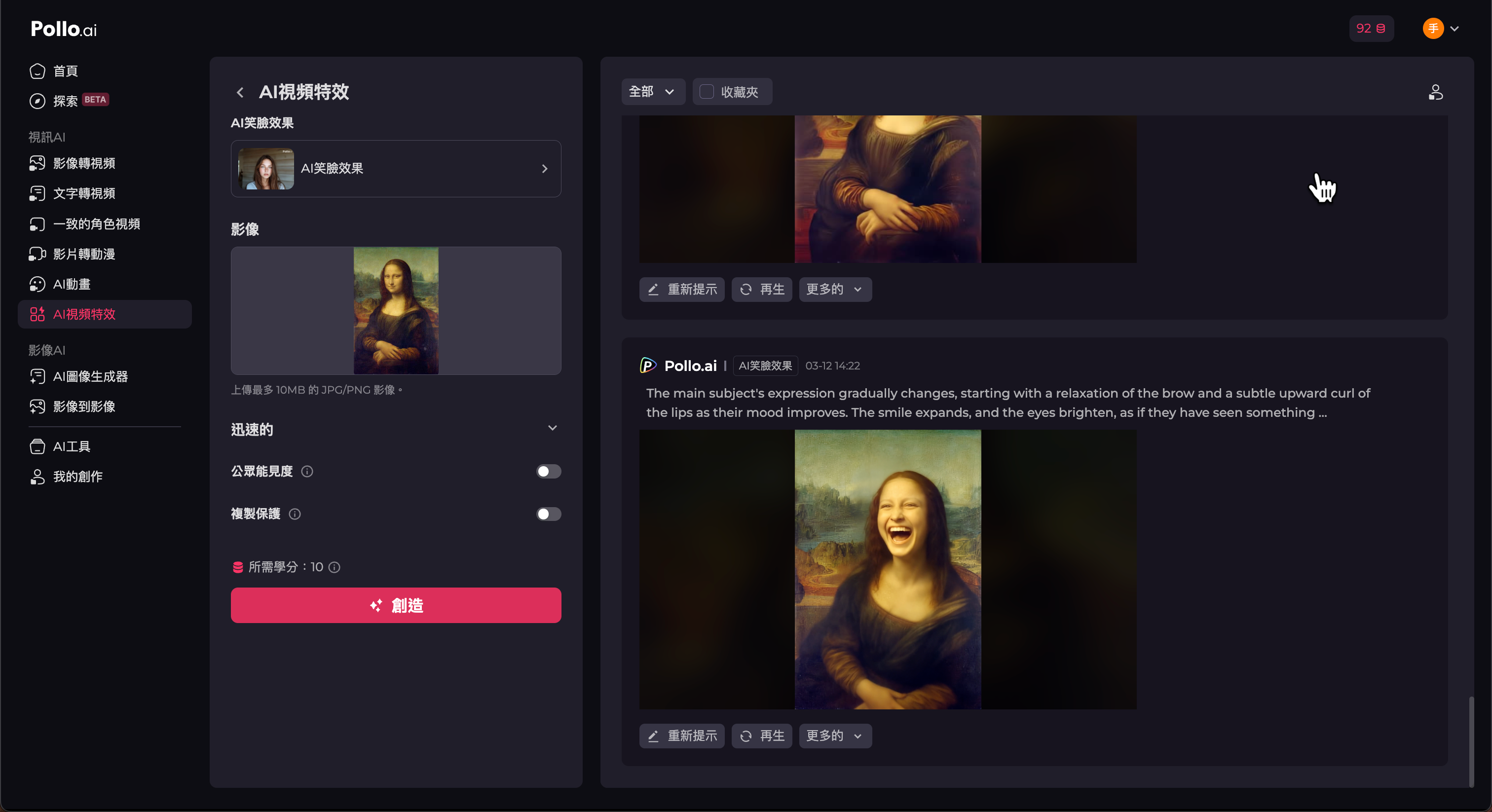This screenshot has width=1492, height=812.
Task: Expand the 迅速的 section
Action: 552,428
